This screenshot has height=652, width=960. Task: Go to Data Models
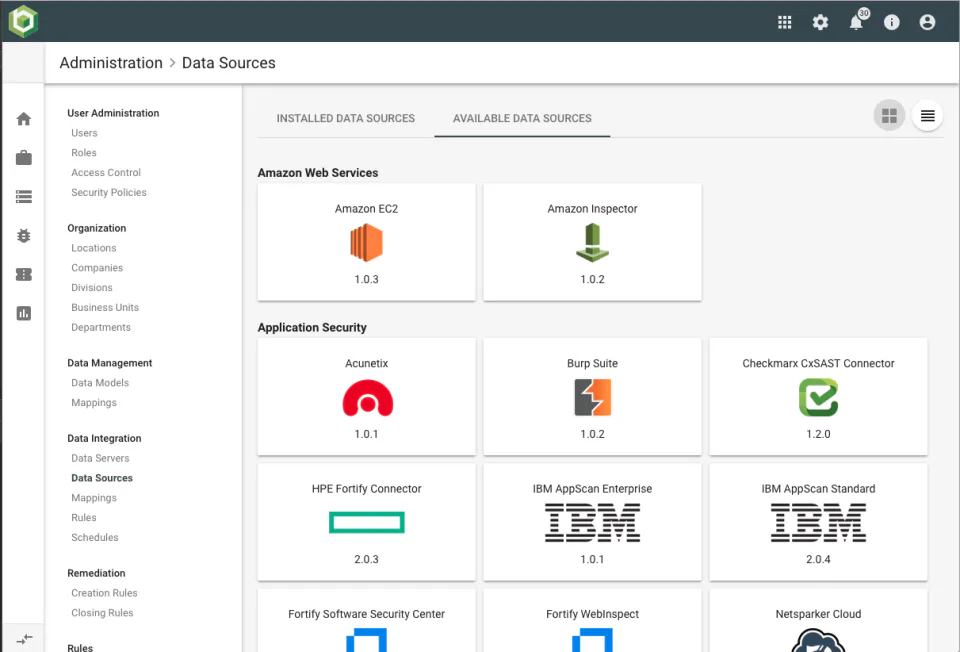(100, 383)
